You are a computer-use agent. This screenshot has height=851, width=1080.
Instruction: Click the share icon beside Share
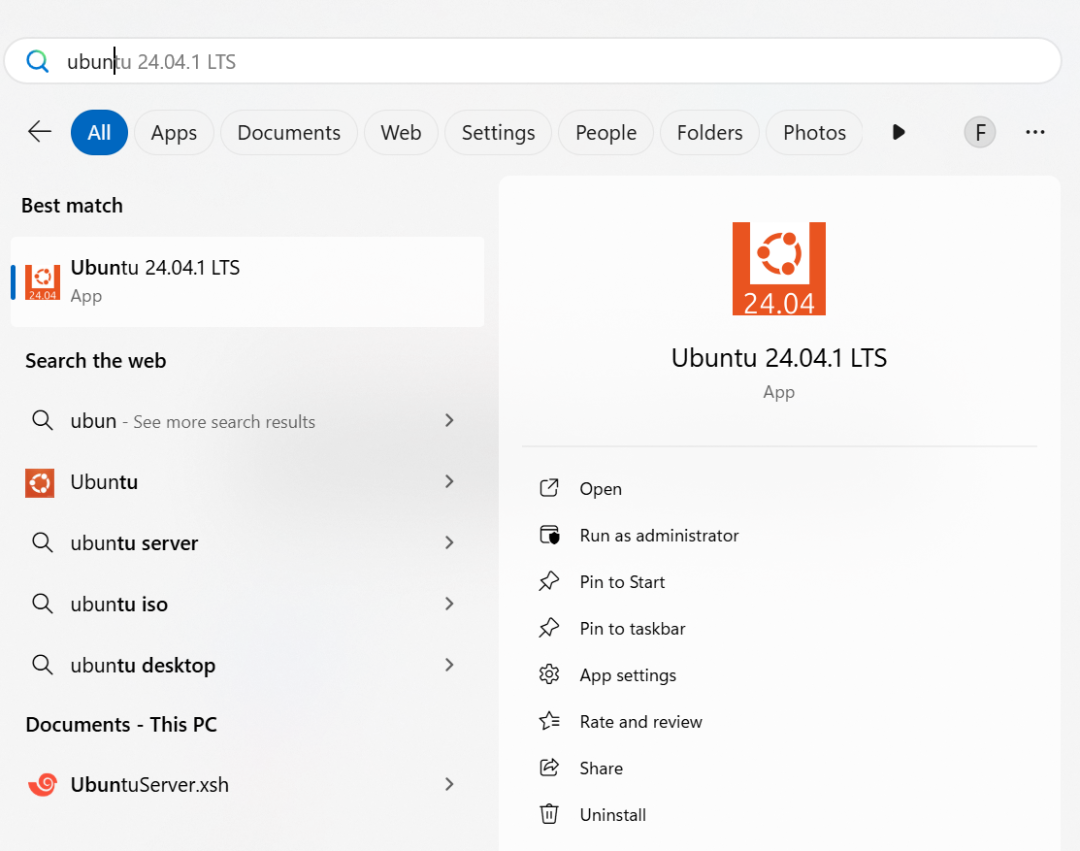click(x=549, y=767)
